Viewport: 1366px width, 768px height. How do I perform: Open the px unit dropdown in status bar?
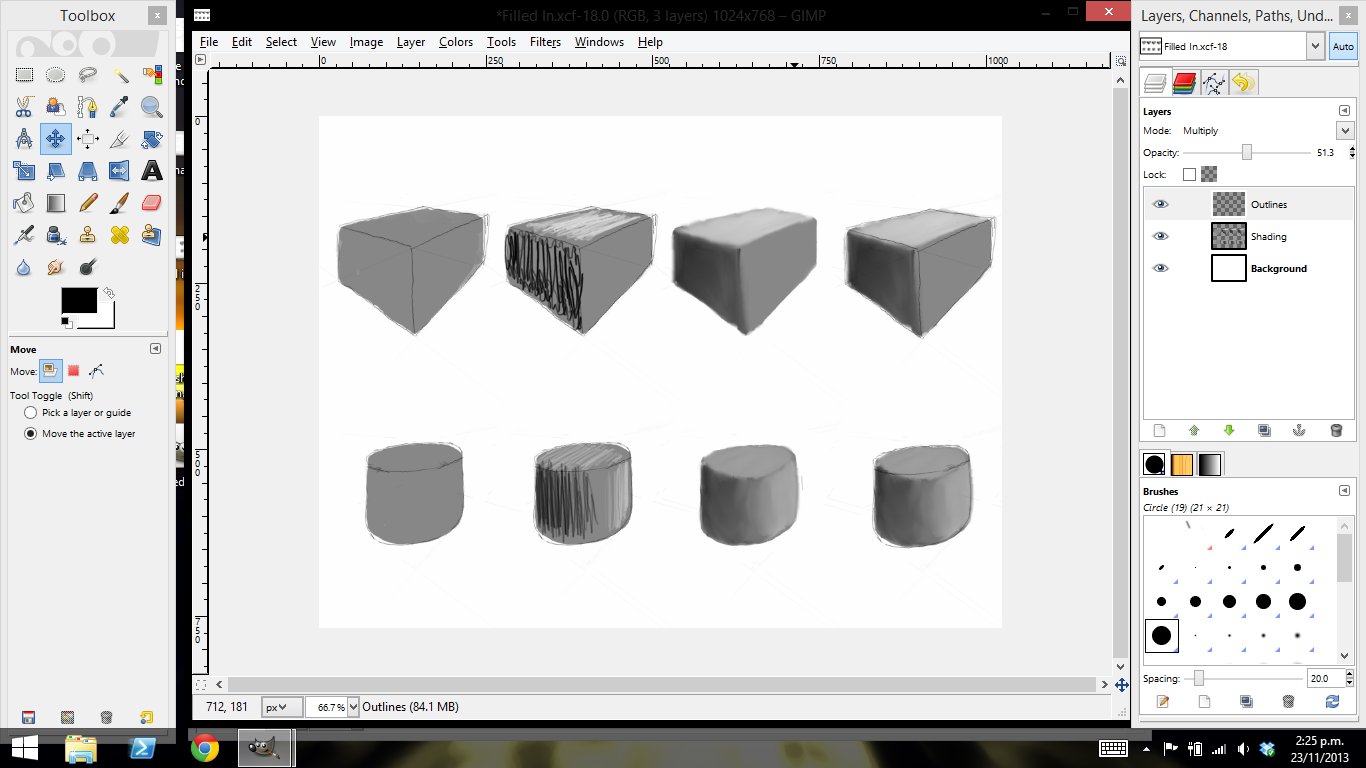click(x=281, y=707)
